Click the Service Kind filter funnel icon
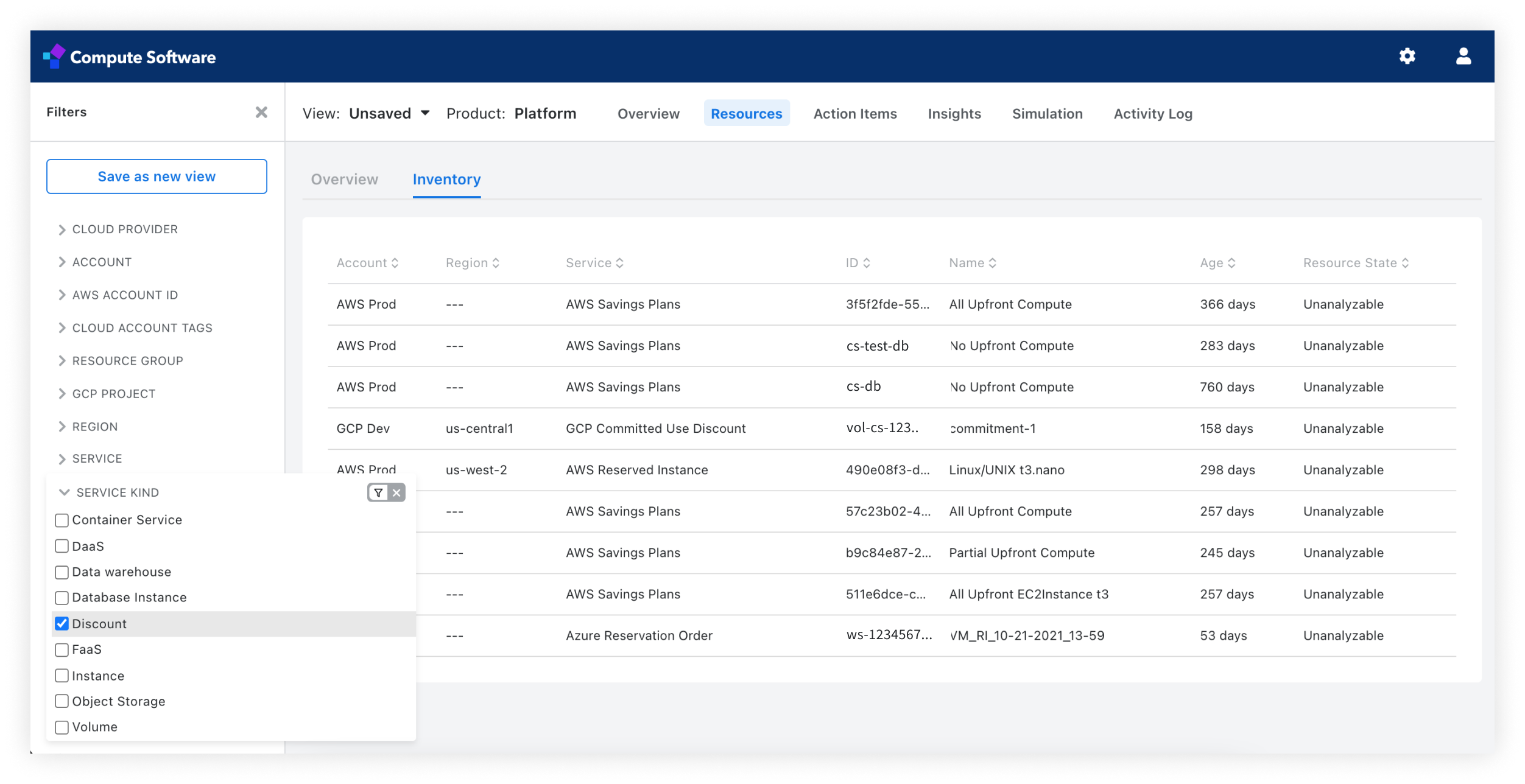This screenshot has width=1525, height=784. point(378,492)
